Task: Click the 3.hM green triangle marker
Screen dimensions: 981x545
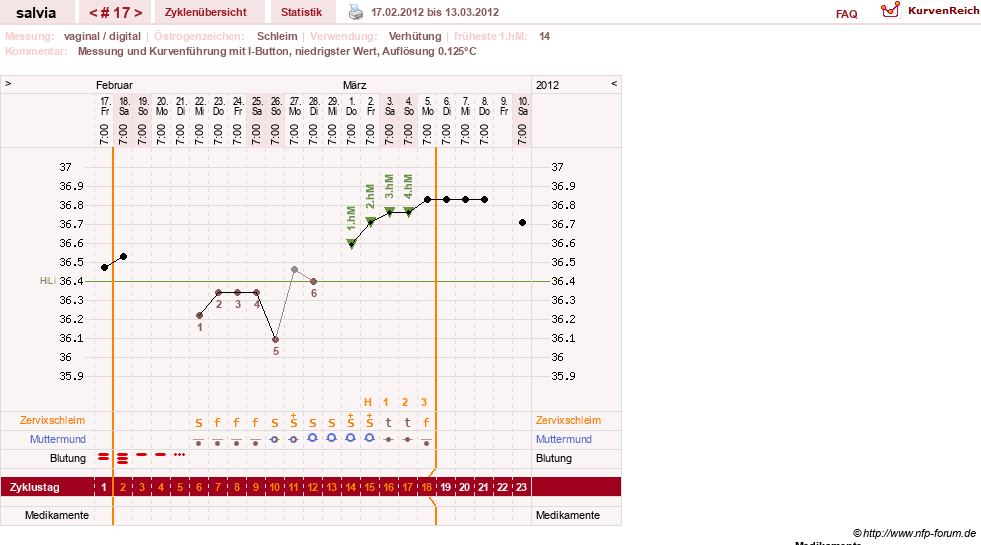Action: coord(389,212)
